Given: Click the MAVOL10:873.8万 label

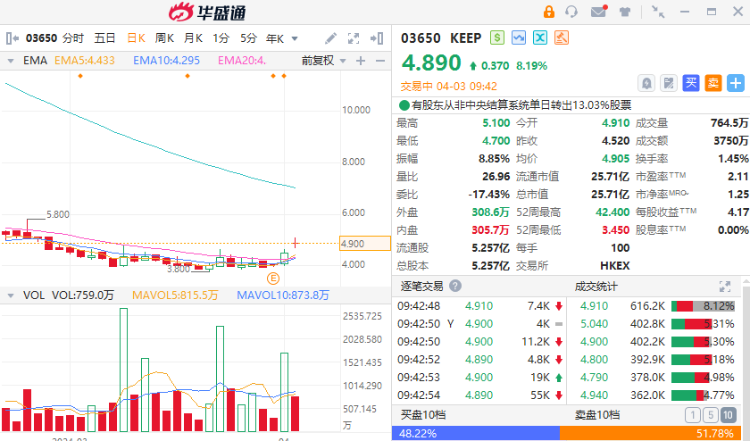Looking at the screenshot, I should coord(283,296).
